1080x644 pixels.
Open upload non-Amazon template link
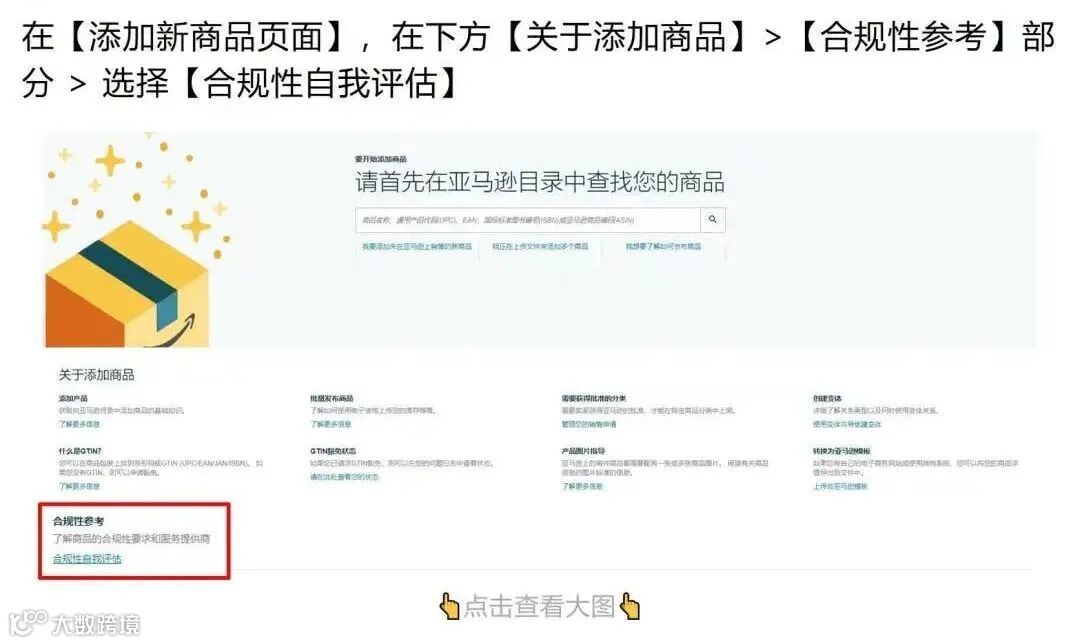[840, 486]
